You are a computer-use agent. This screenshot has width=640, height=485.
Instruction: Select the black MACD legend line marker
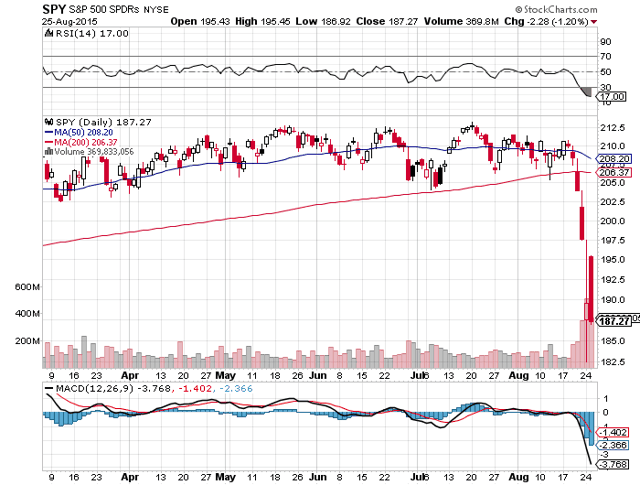click(x=49, y=389)
